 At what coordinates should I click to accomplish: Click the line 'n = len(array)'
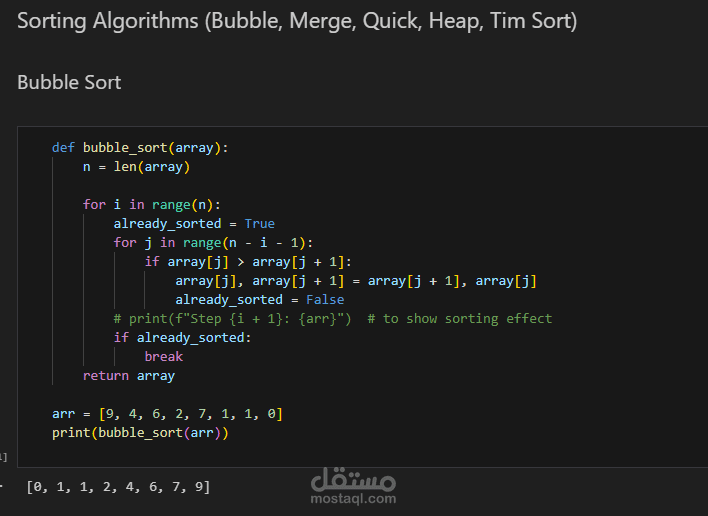[136, 167]
